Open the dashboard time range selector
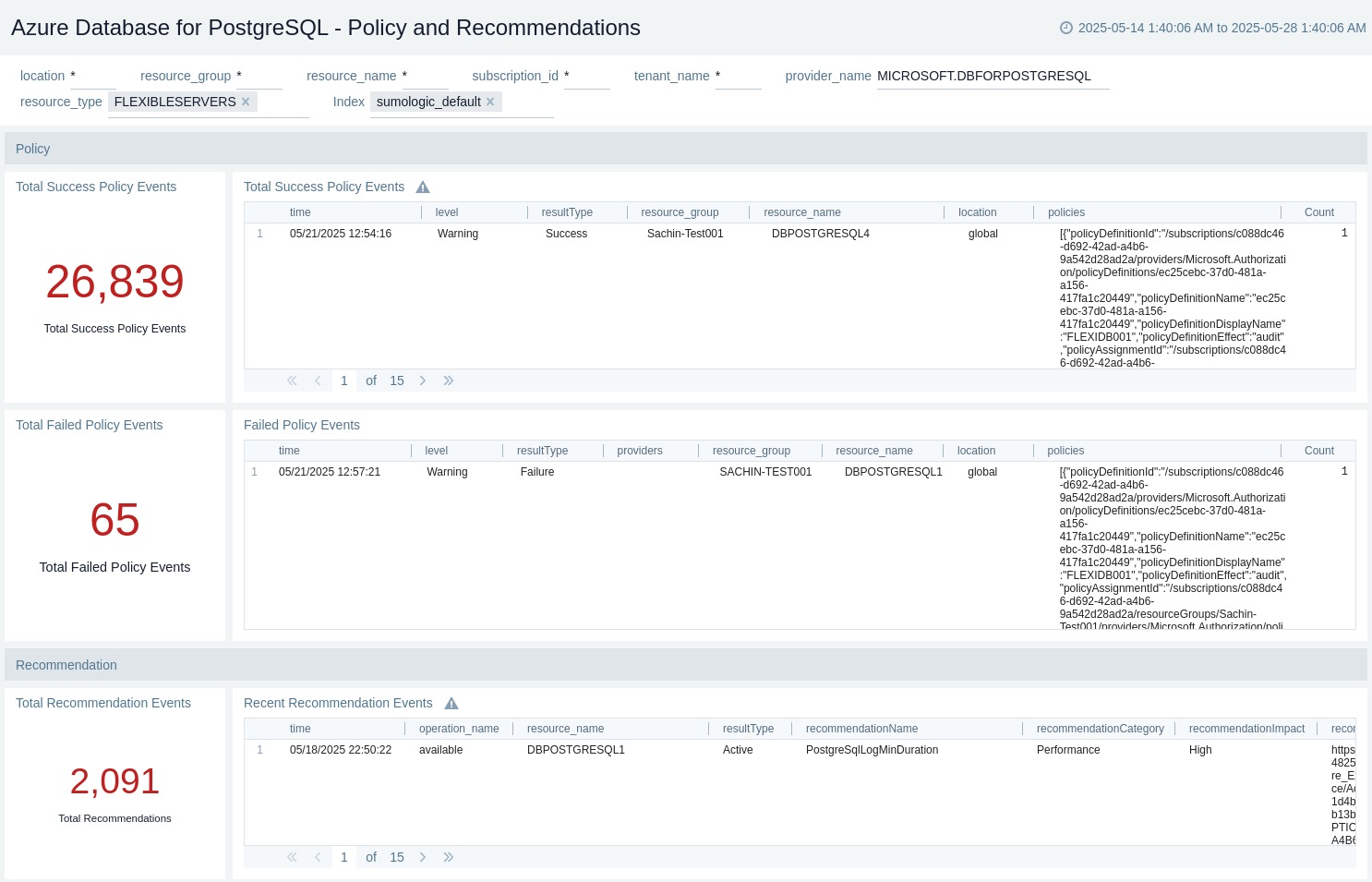This screenshot has width=1372, height=882. pyautogui.click(x=1213, y=28)
